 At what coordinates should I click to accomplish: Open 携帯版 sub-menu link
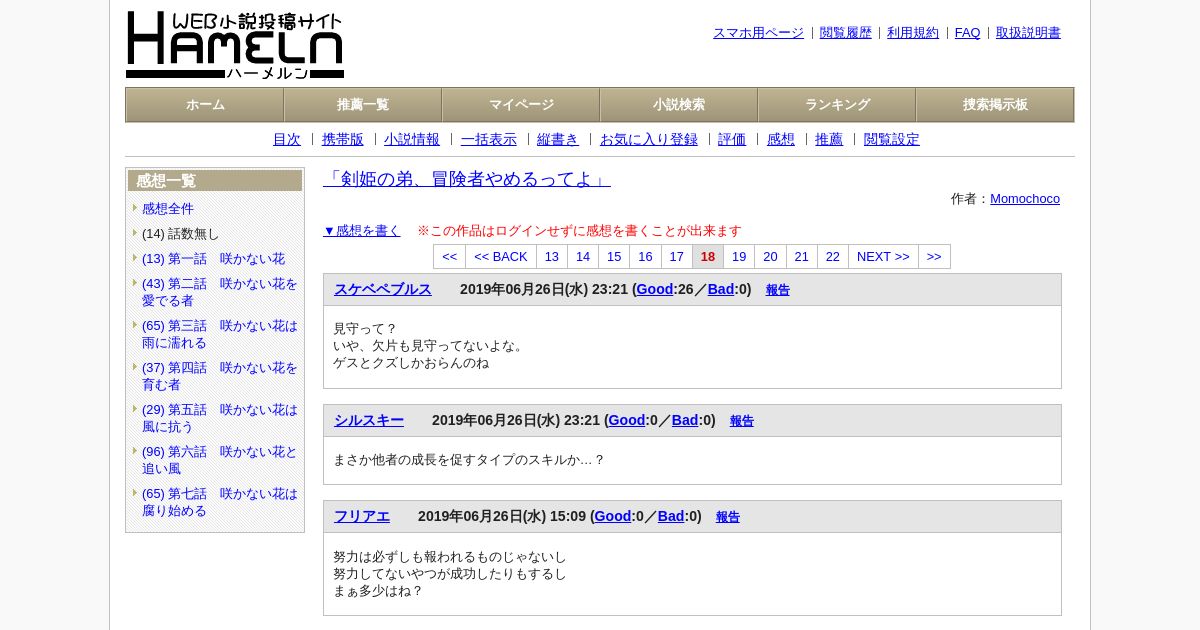point(343,139)
